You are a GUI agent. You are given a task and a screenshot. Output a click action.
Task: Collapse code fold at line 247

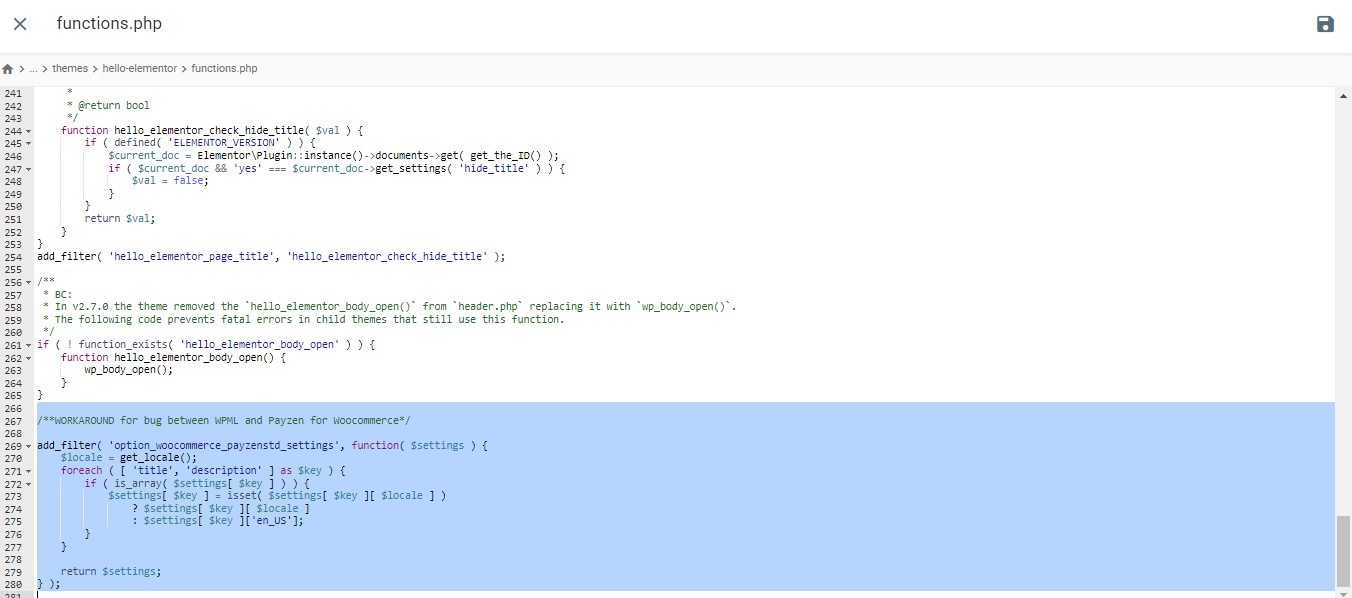(x=29, y=169)
